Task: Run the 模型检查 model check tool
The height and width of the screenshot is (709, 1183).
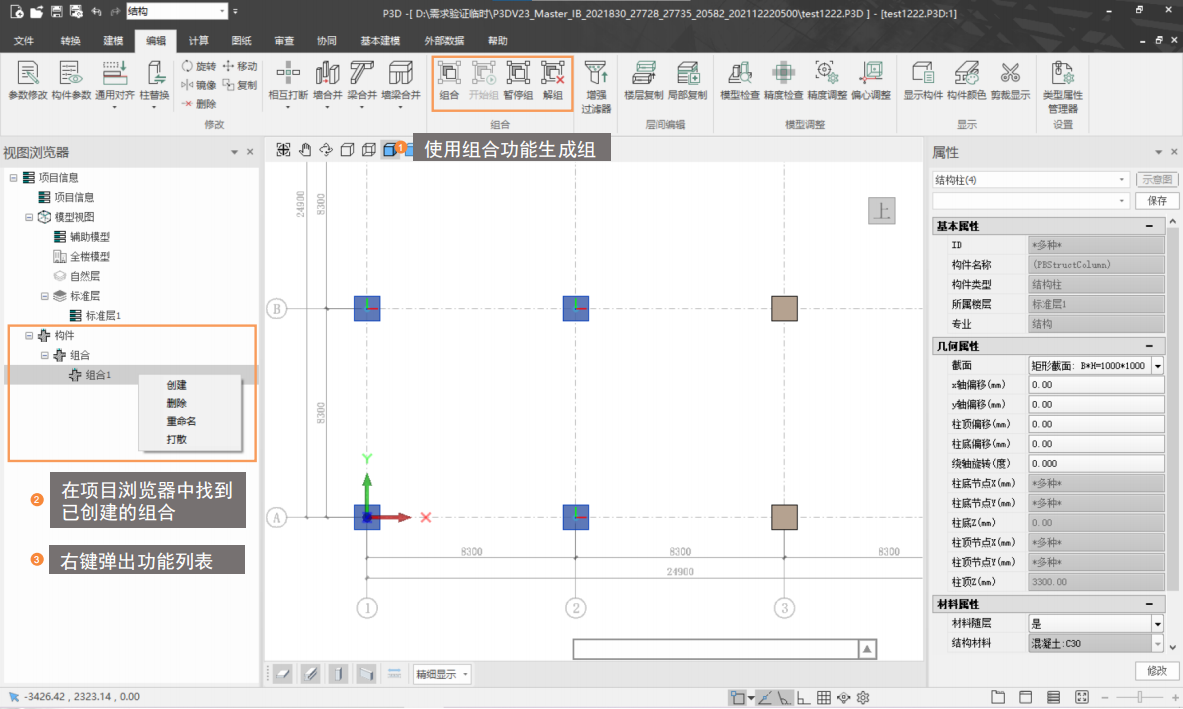Action: pyautogui.click(x=740, y=79)
